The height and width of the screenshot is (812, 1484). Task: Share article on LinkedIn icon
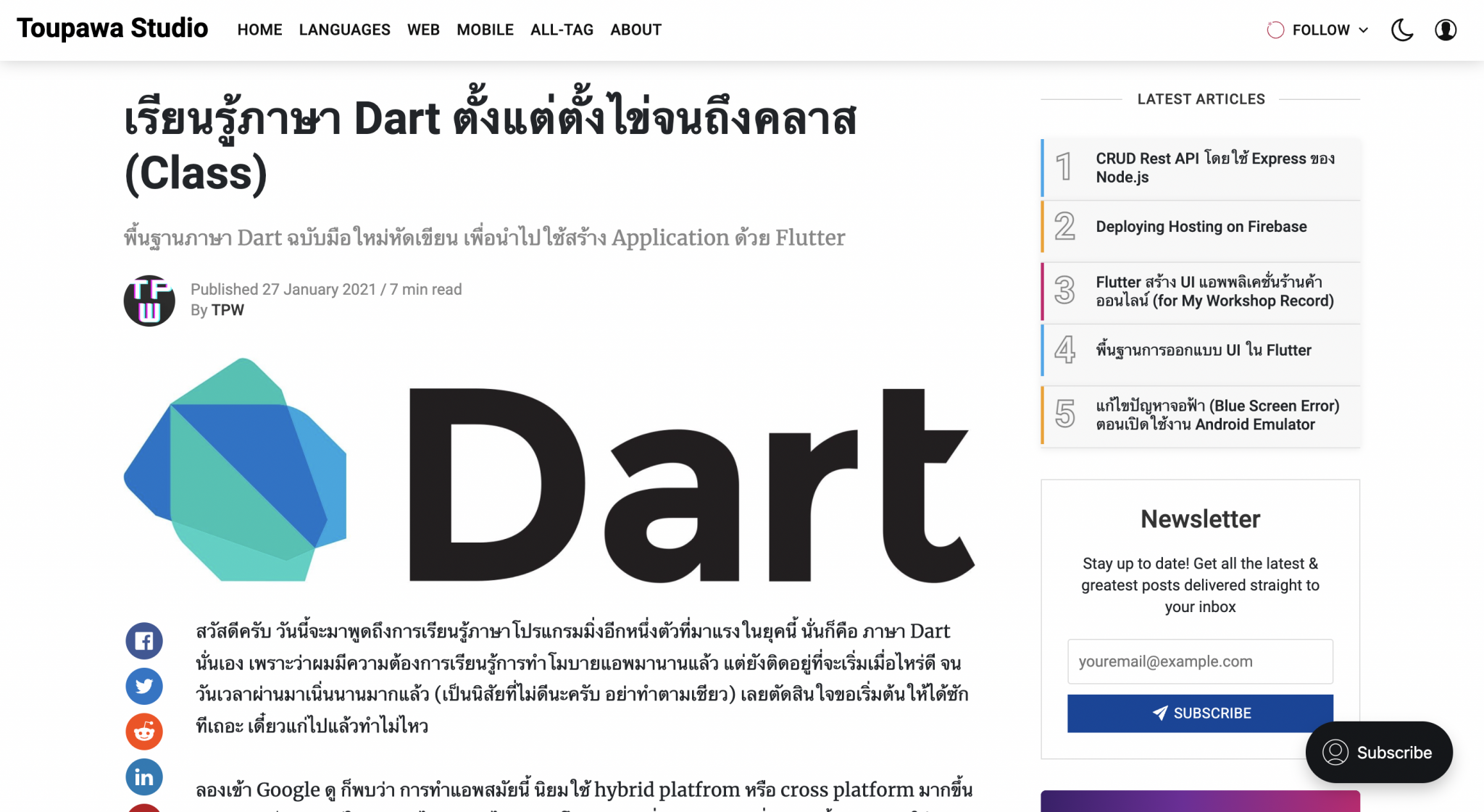tap(144, 777)
